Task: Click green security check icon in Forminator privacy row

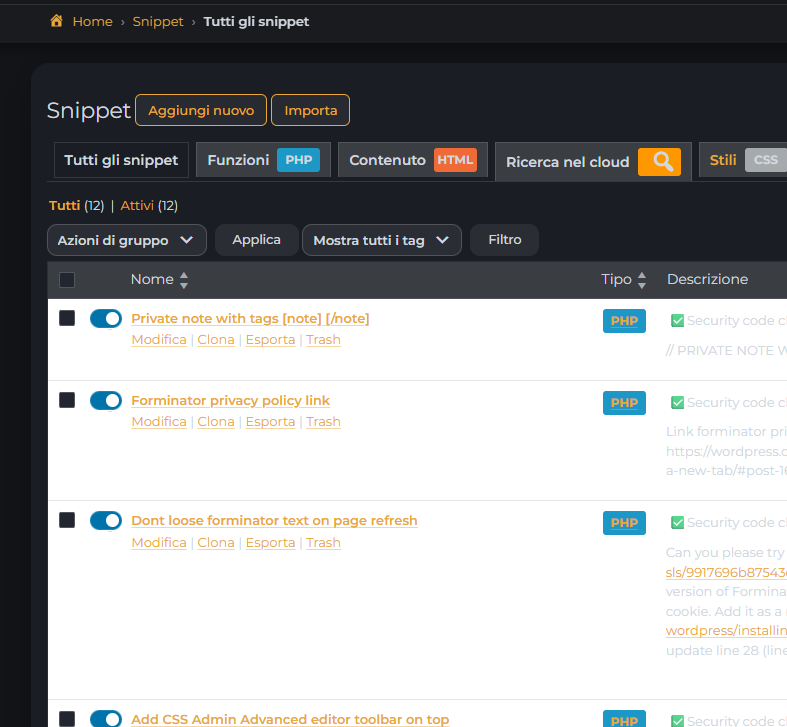Action: (677, 402)
